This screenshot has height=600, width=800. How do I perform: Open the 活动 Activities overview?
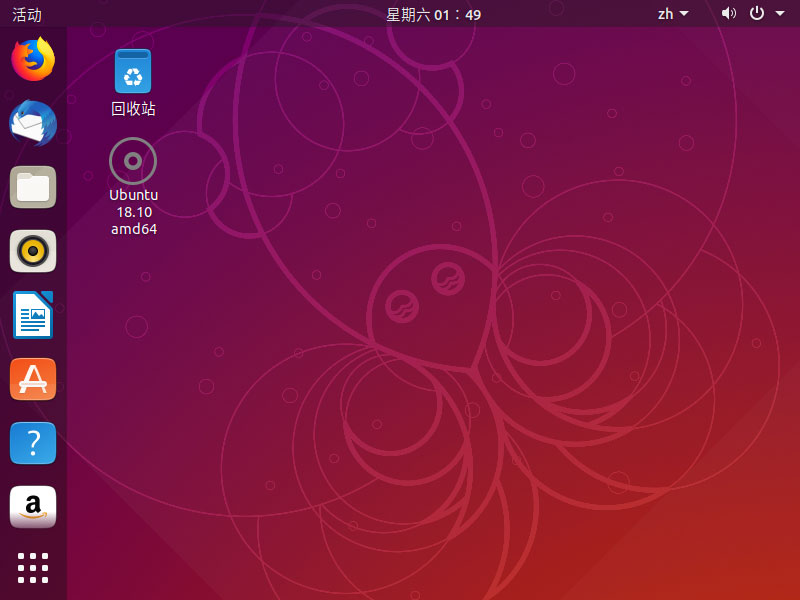click(x=25, y=14)
